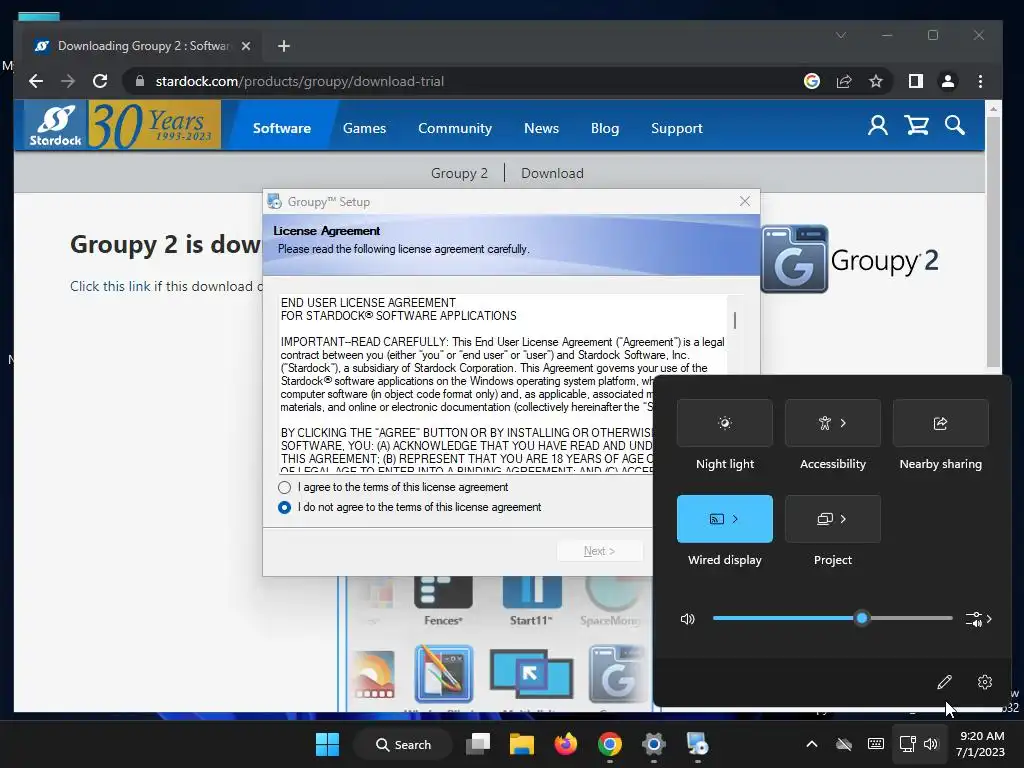Open the Software menu
Viewport: 1024px width, 768px height.
(x=281, y=128)
